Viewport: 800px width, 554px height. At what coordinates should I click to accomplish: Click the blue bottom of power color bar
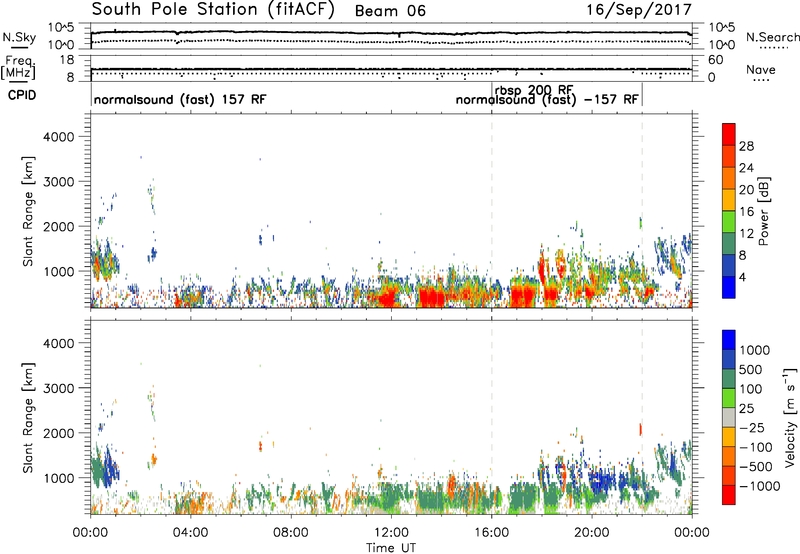[x=729, y=287]
